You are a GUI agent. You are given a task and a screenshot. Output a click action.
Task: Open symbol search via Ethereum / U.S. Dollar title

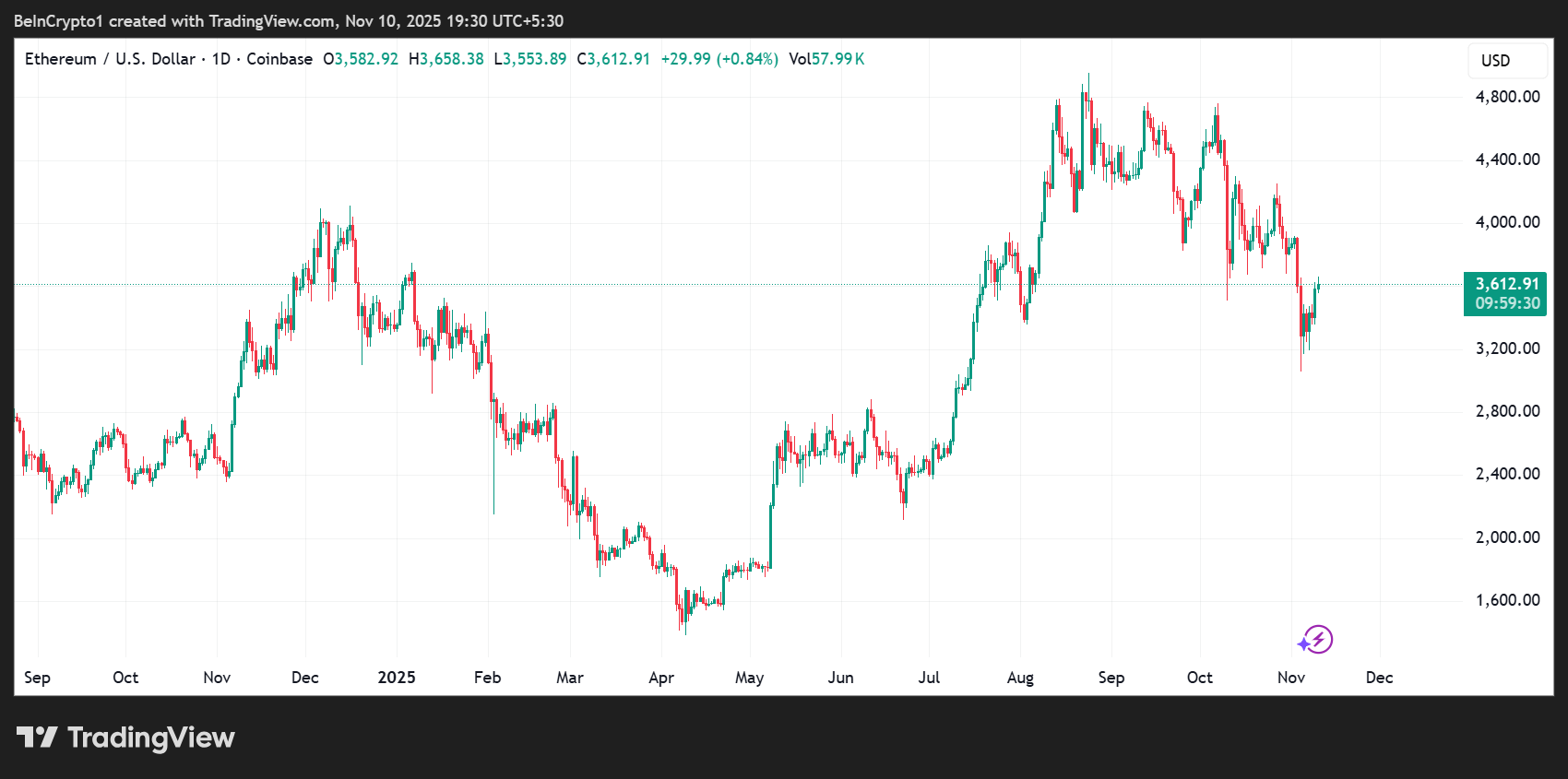pos(110,58)
